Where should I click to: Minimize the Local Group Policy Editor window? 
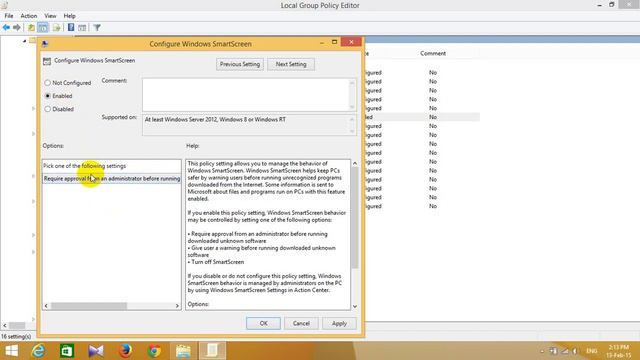point(599,5)
